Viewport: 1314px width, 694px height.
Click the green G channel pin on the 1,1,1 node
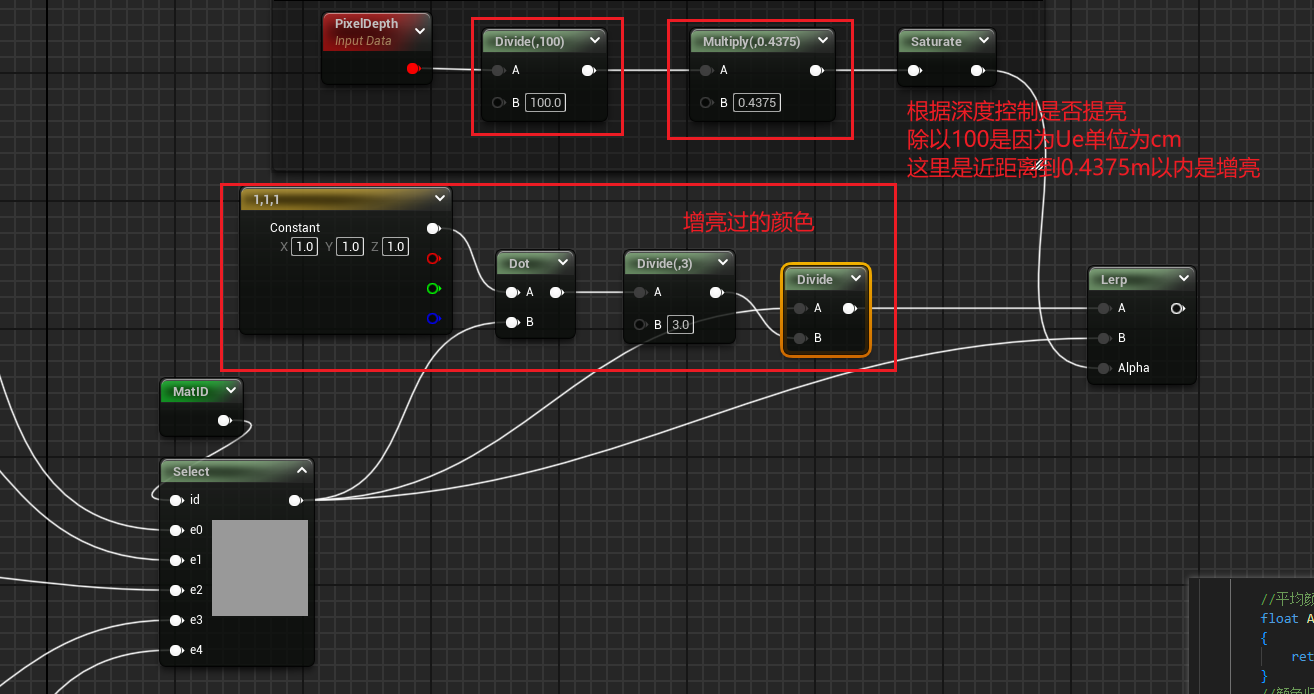433,289
